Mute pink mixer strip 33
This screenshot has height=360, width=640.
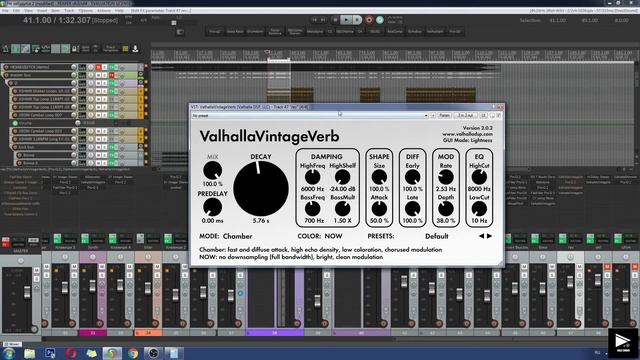point(102,267)
